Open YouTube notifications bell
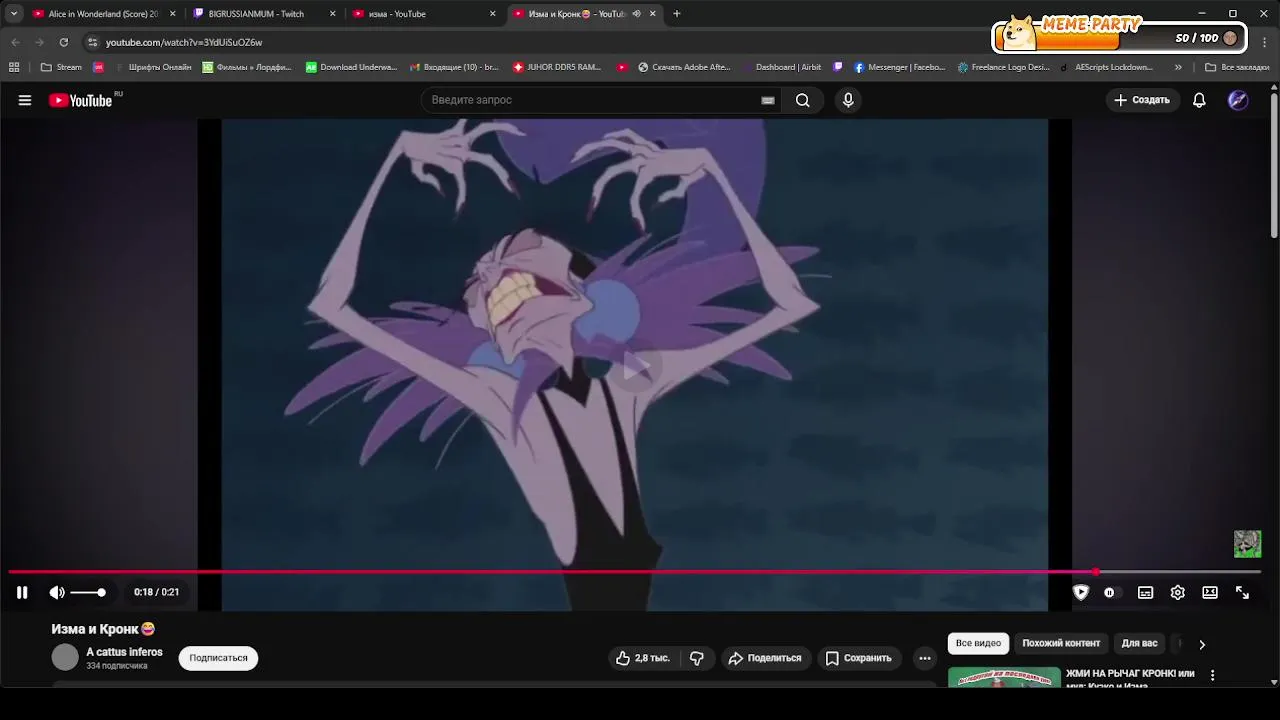This screenshot has height=720, width=1280. pyautogui.click(x=1199, y=100)
